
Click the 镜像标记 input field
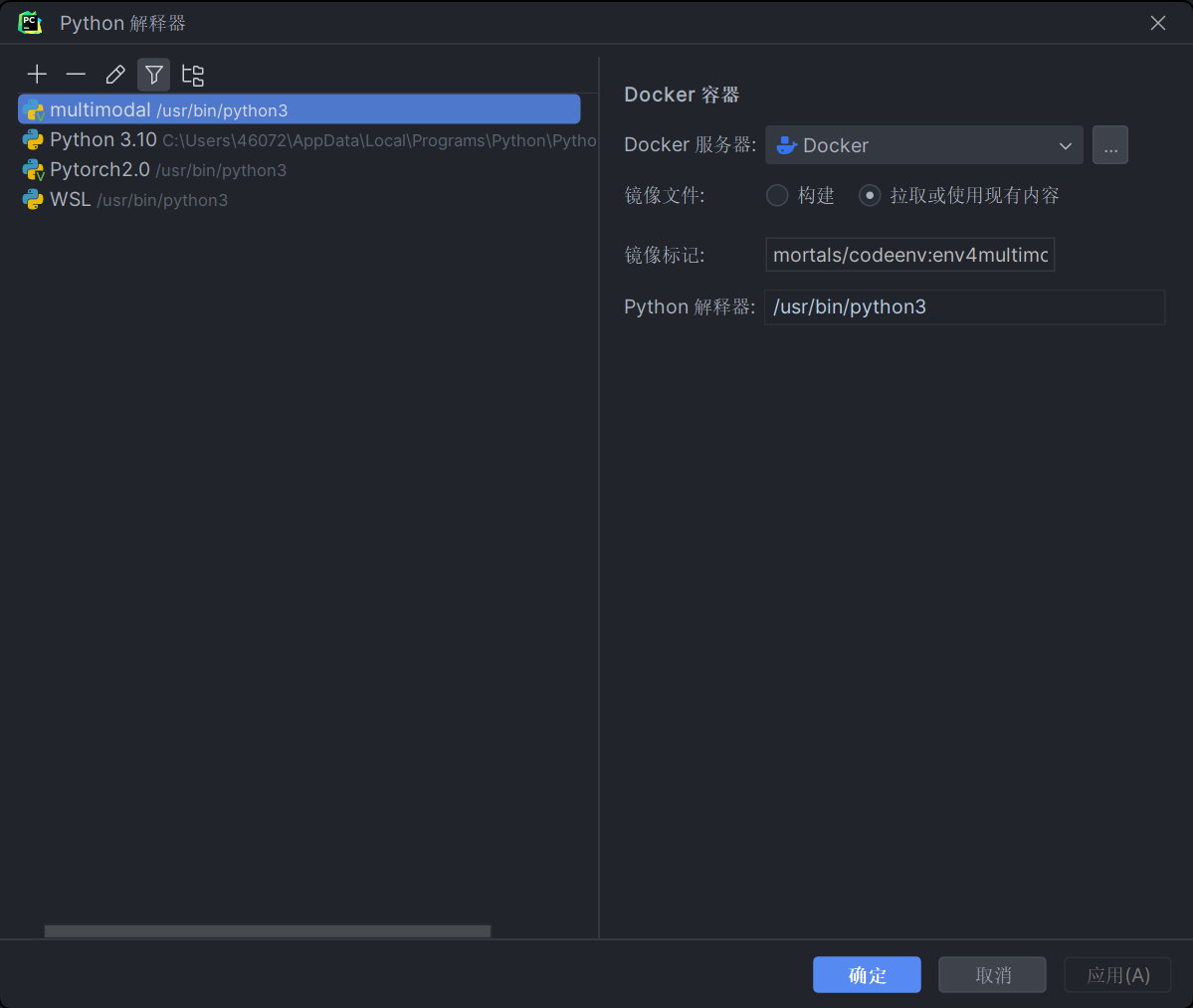(x=910, y=255)
